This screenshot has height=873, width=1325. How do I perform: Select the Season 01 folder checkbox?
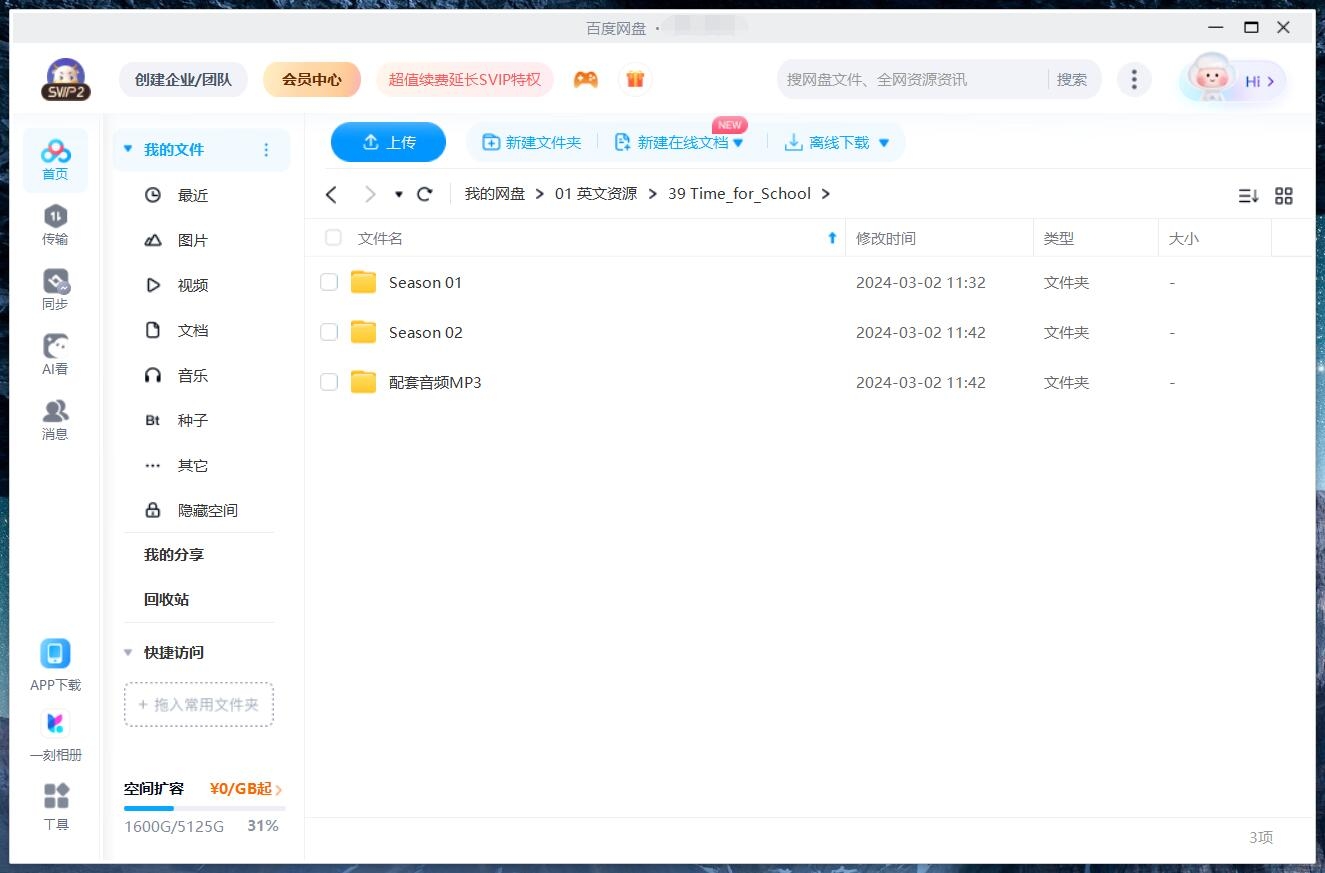[329, 282]
